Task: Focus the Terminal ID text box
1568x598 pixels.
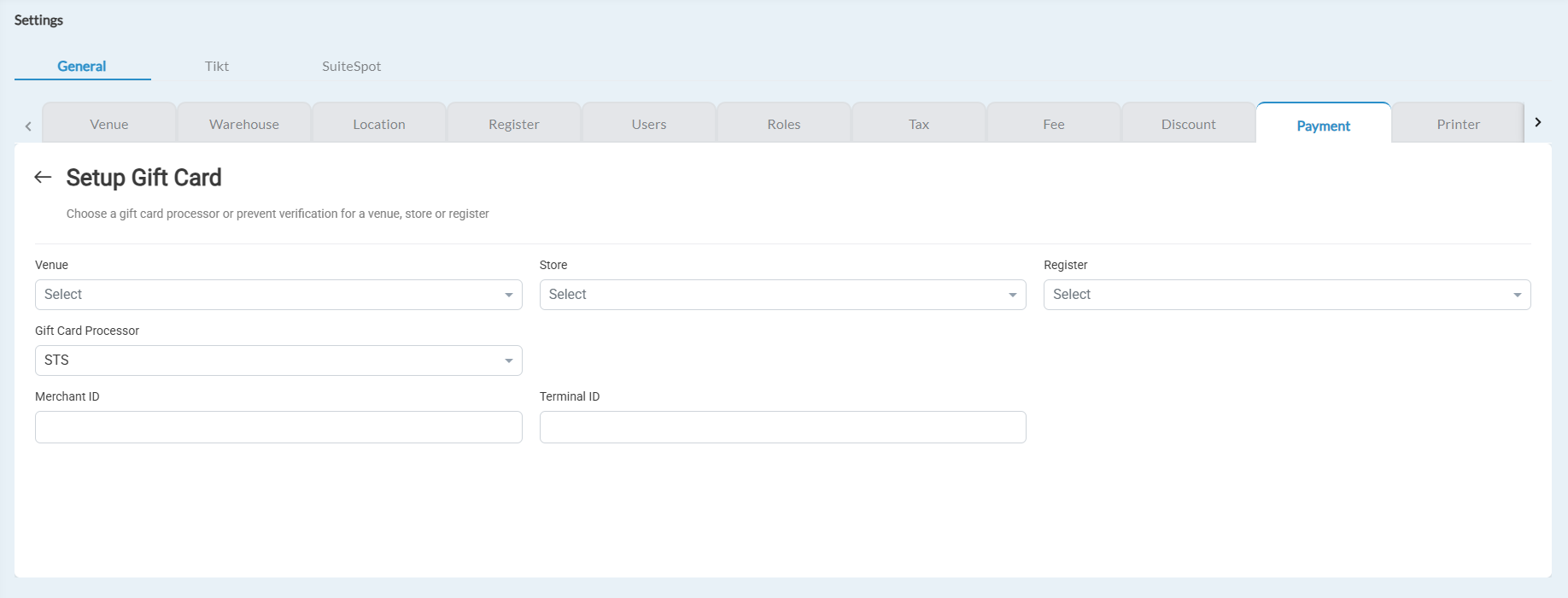Action: coord(781,427)
